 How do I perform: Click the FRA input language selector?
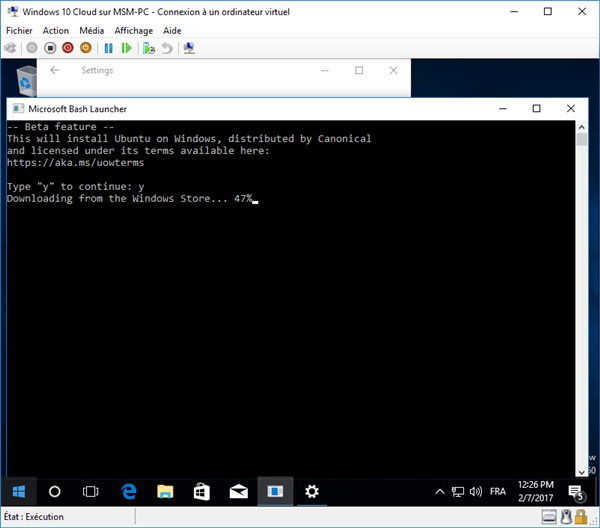[x=497, y=491]
